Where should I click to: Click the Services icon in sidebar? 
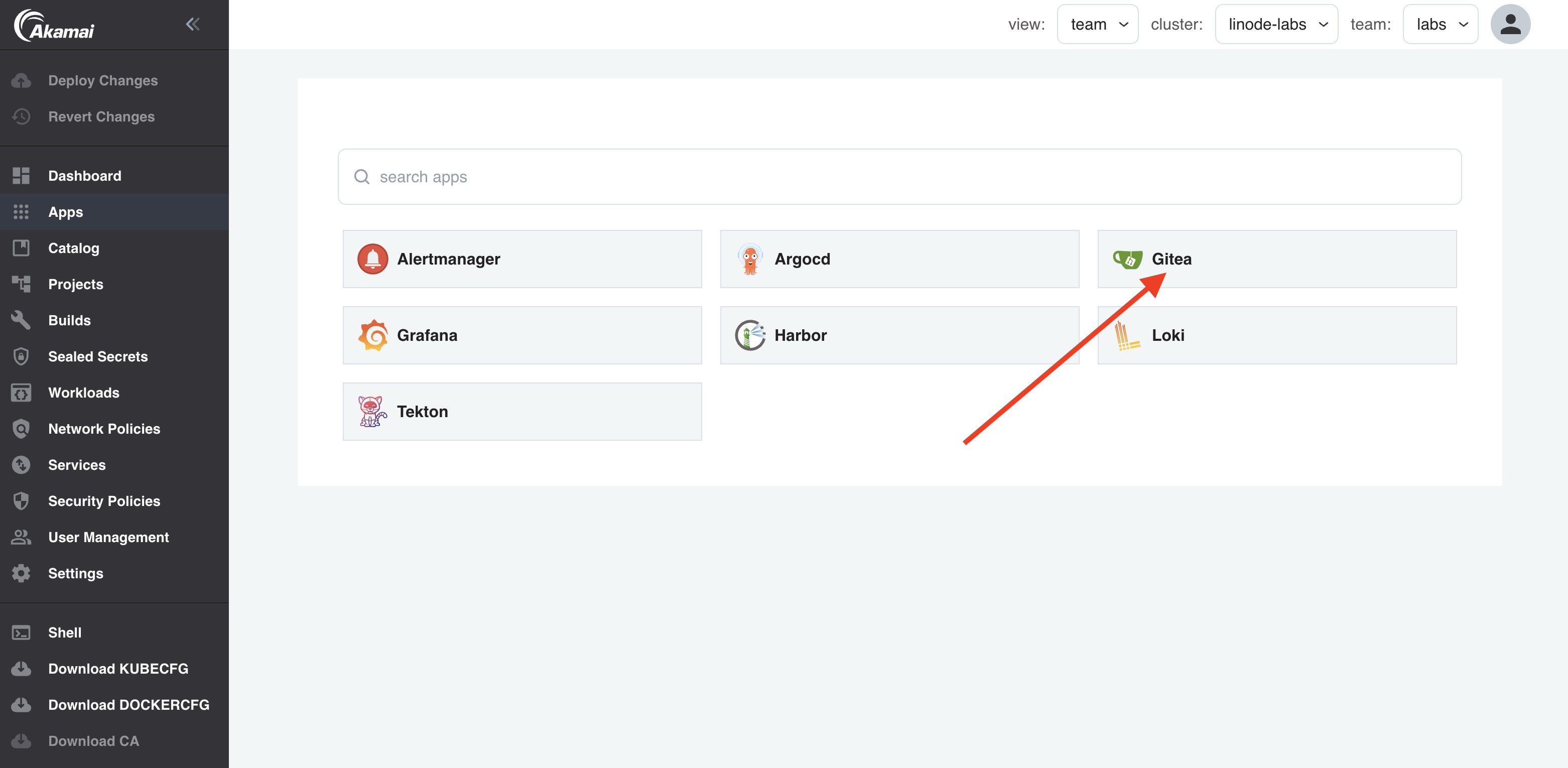pyautogui.click(x=21, y=465)
